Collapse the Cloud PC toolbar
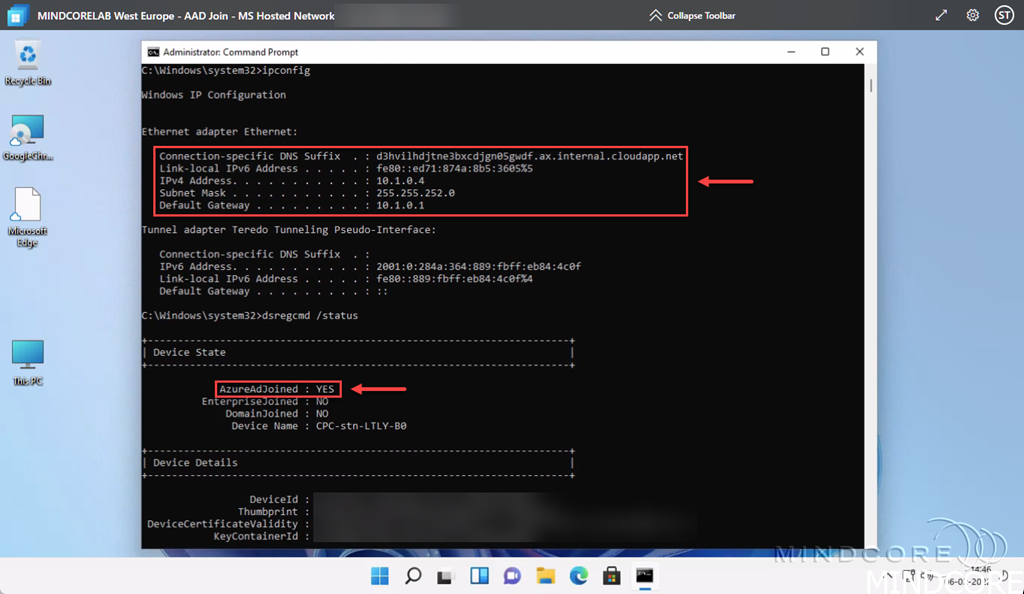This screenshot has width=1024, height=594. coord(692,16)
